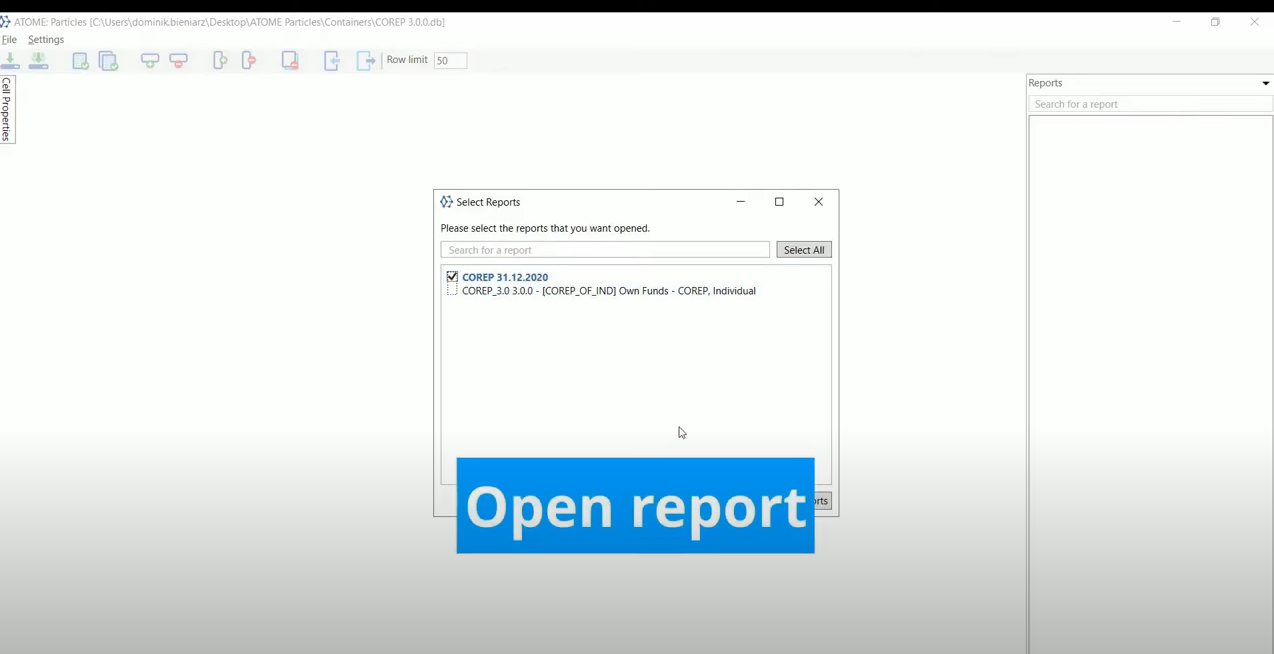Viewport: 1274px width, 654px height.
Task: Click the add column icon with green plus
Action: click(220, 61)
